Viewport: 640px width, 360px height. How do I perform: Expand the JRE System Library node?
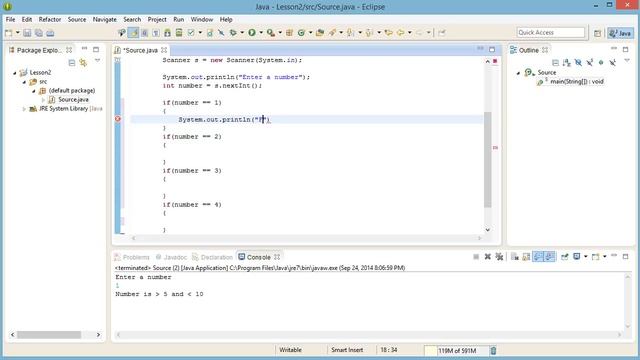pos(24,109)
